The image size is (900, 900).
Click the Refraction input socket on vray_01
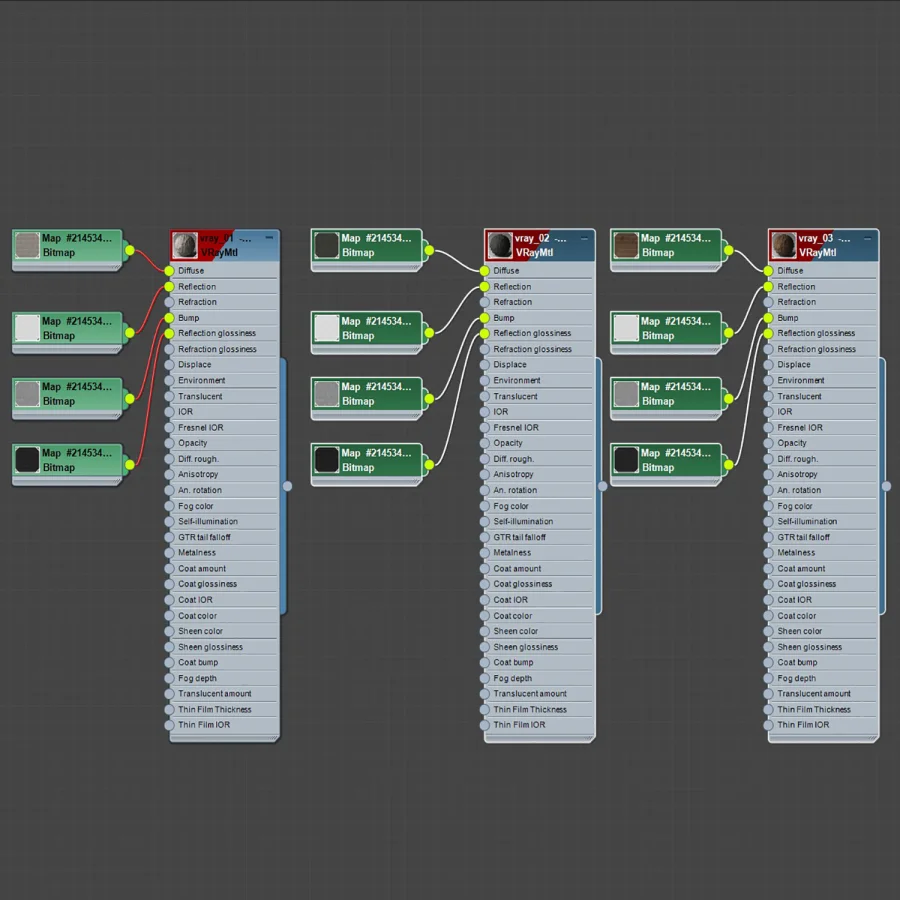169,302
